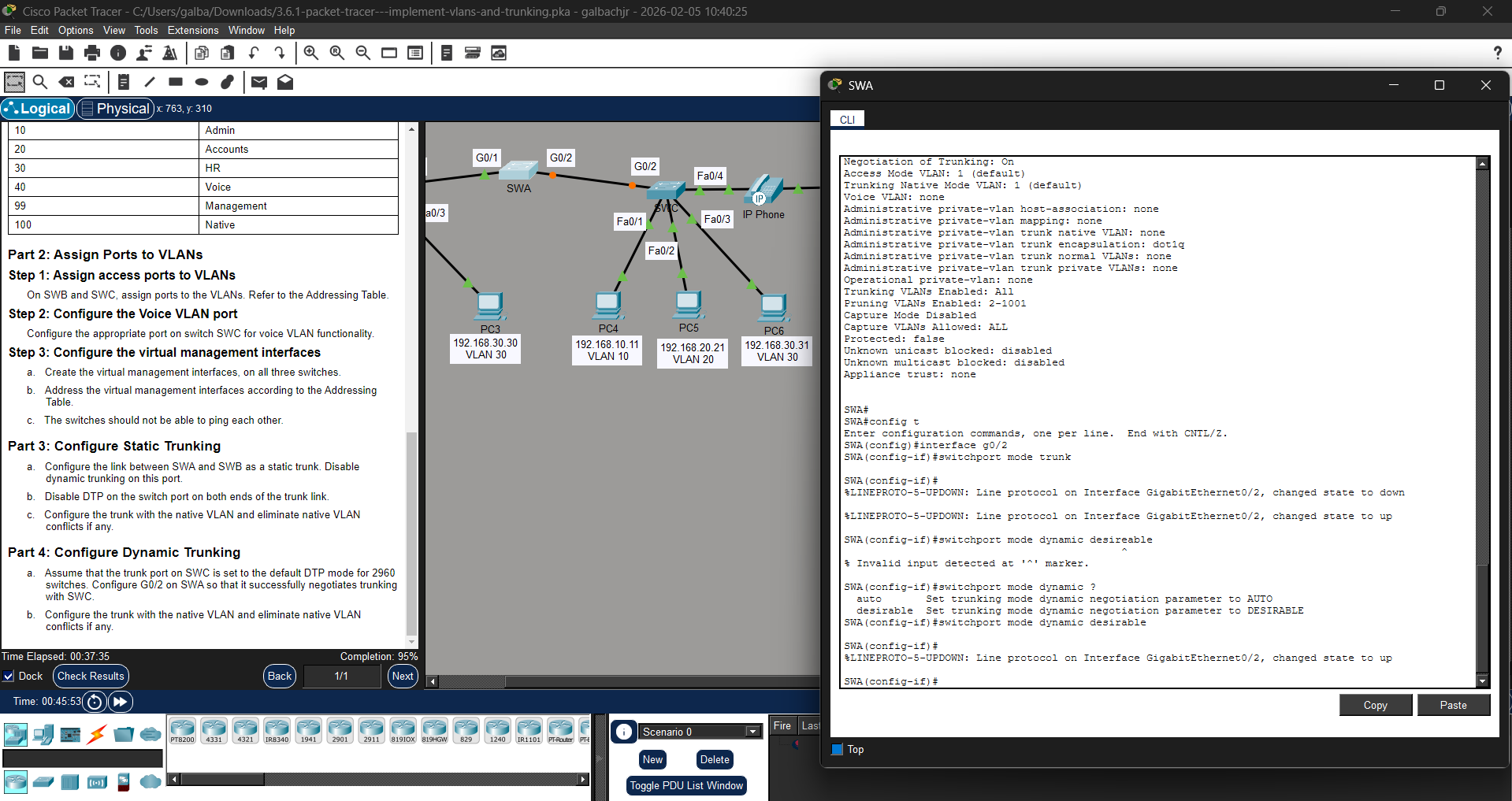
Task: Add a complex PDU open envelope
Action: point(285,82)
